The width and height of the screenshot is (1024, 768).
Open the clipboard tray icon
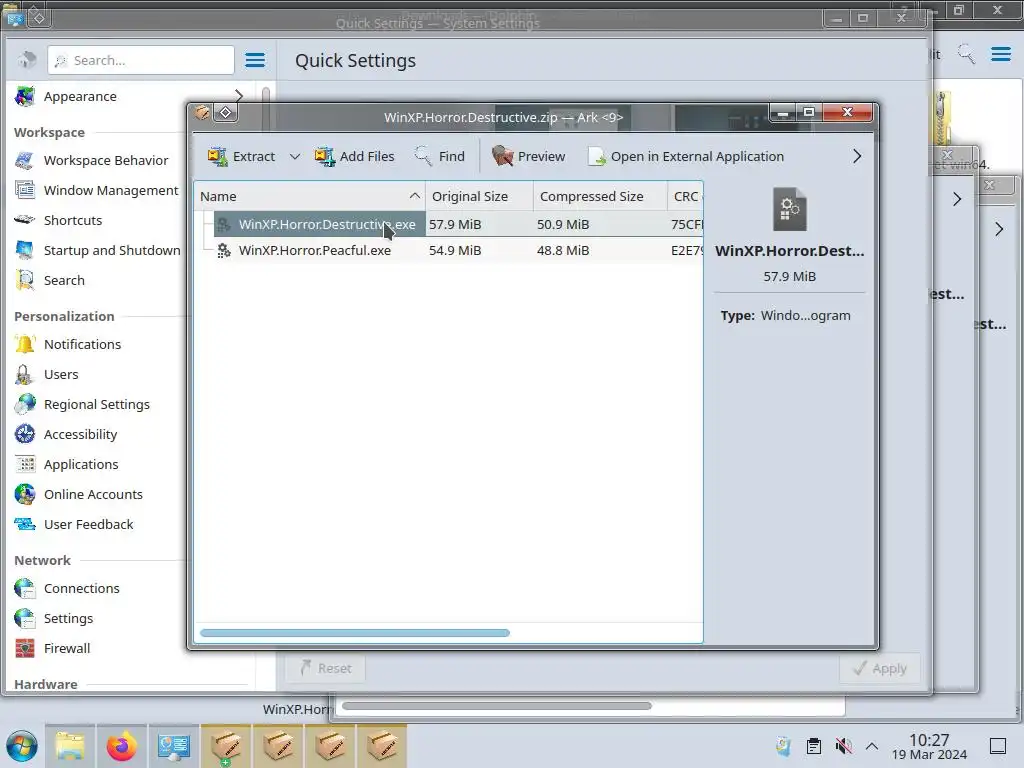(814, 746)
